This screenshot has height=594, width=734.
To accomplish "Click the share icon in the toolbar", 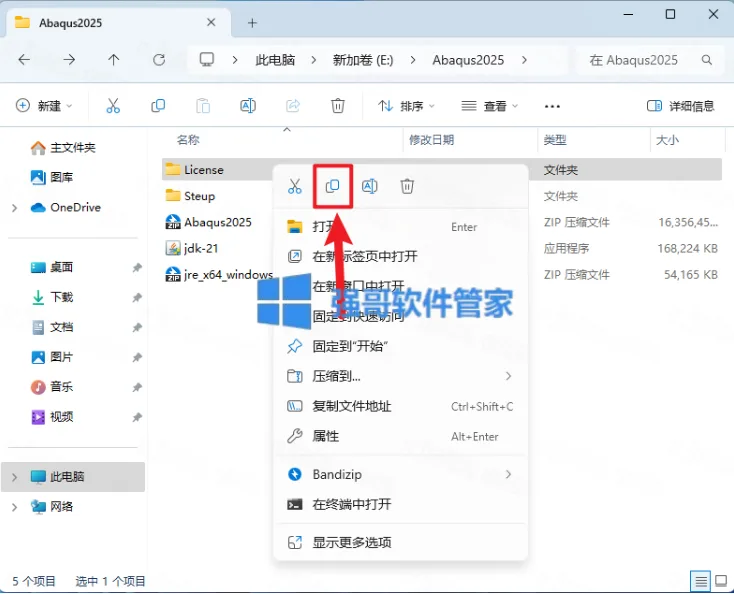I will [293, 106].
